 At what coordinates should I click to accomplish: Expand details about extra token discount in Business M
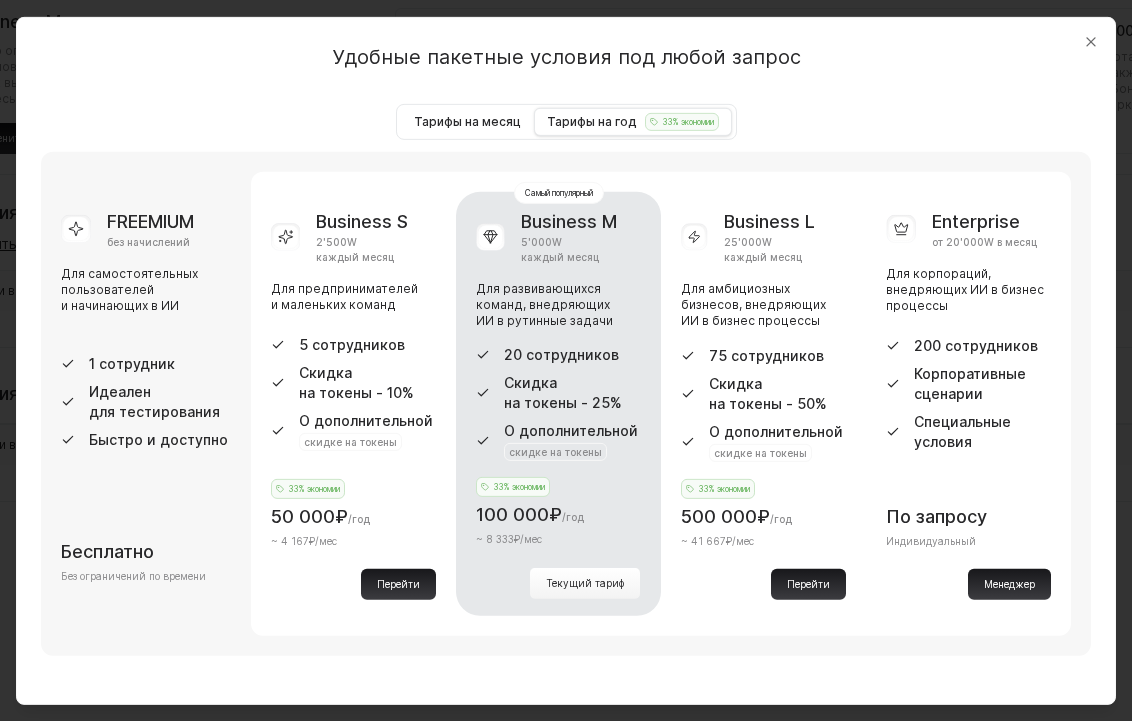(x=554, y=452)
